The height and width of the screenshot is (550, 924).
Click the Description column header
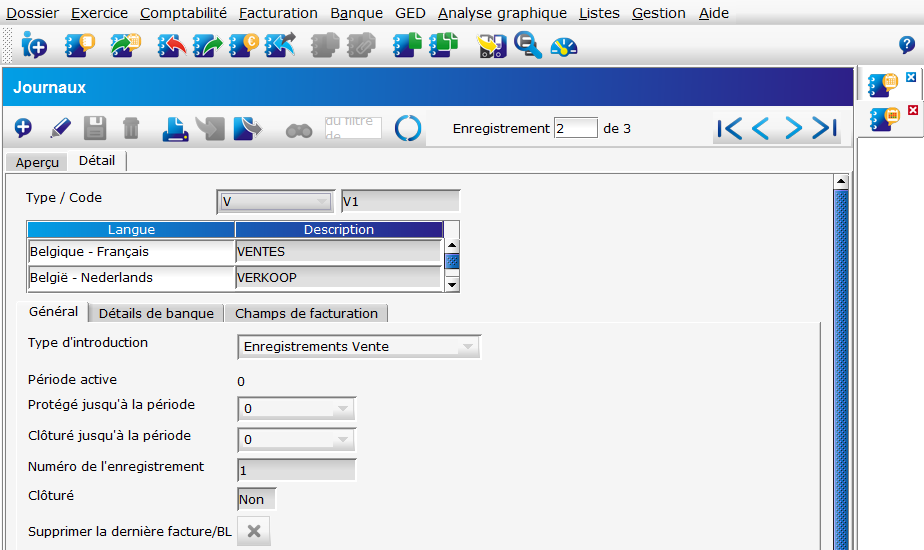[x=339, y=229]
